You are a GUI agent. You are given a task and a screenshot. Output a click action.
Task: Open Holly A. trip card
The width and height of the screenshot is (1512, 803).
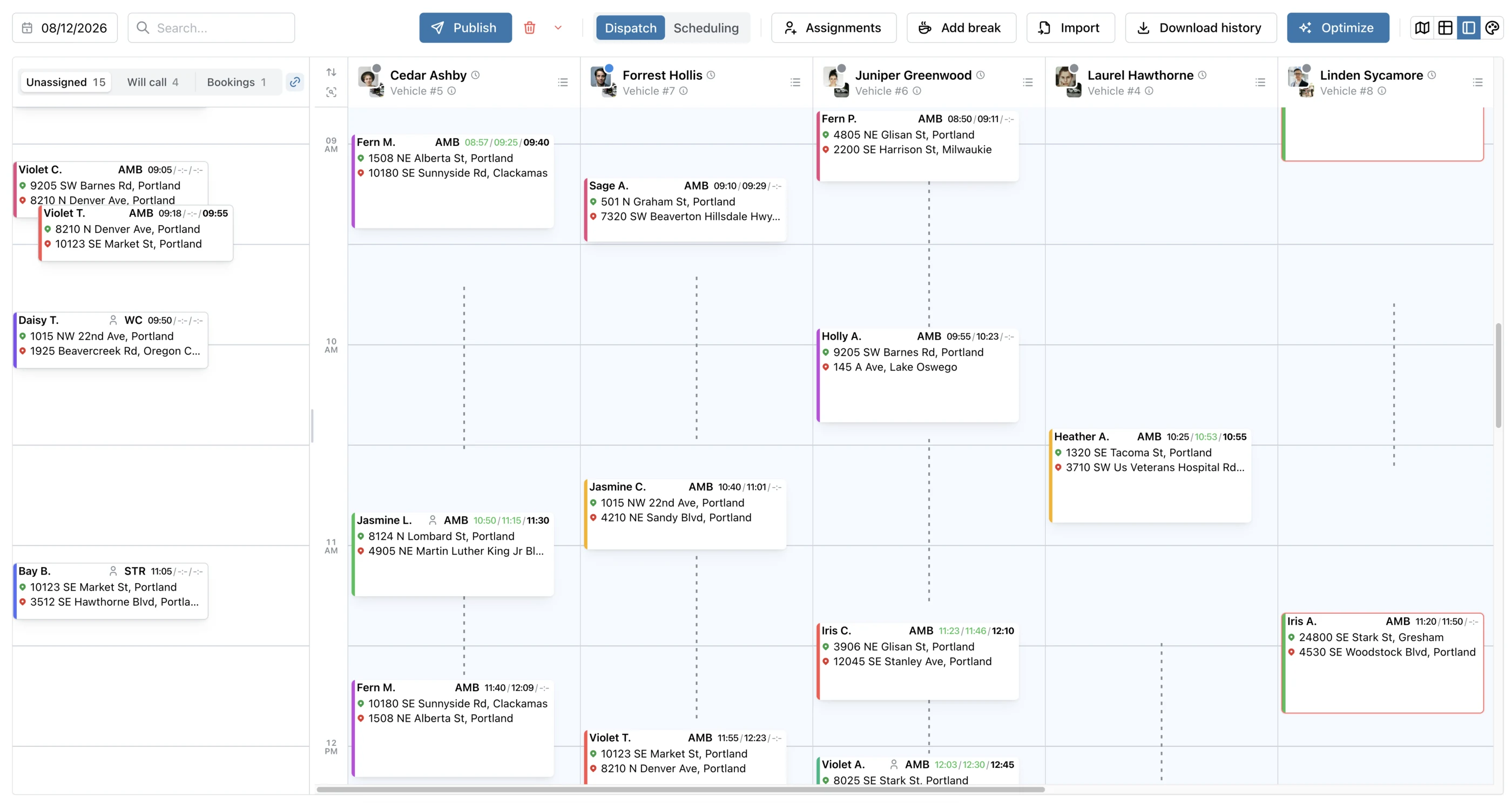(917, 376)
